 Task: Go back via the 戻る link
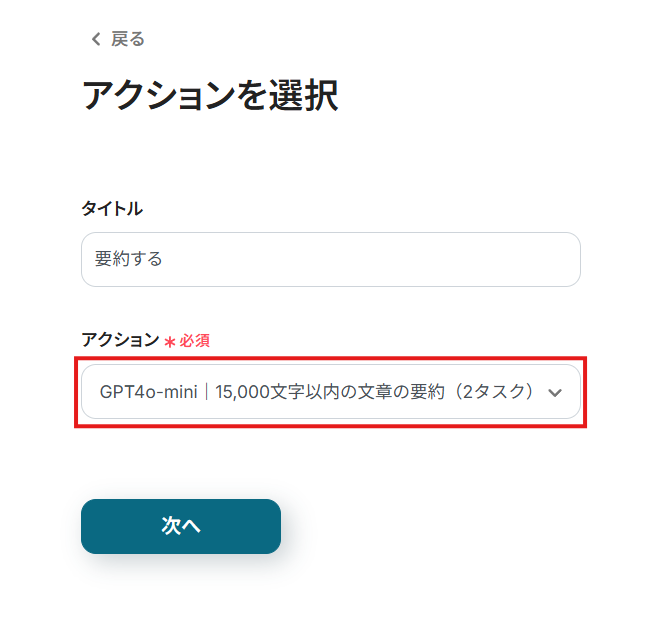(x=127, y=39)
